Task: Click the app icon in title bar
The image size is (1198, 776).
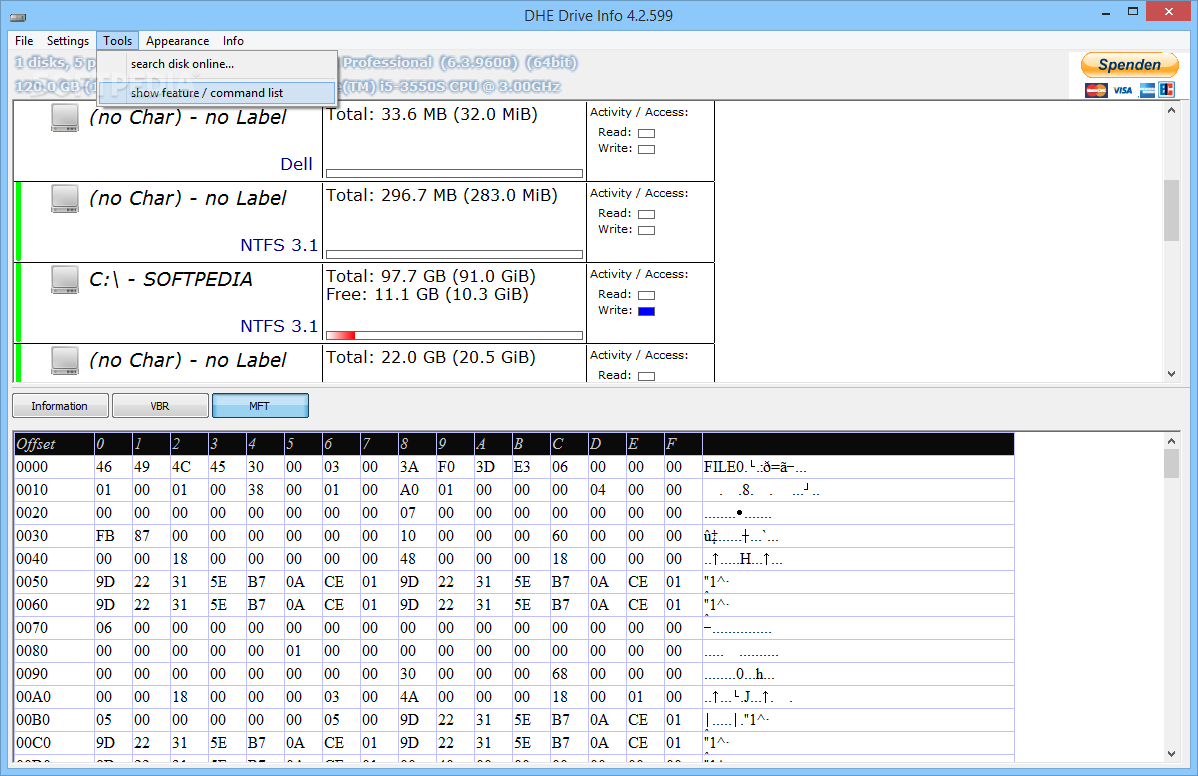Action: [18, 16]
